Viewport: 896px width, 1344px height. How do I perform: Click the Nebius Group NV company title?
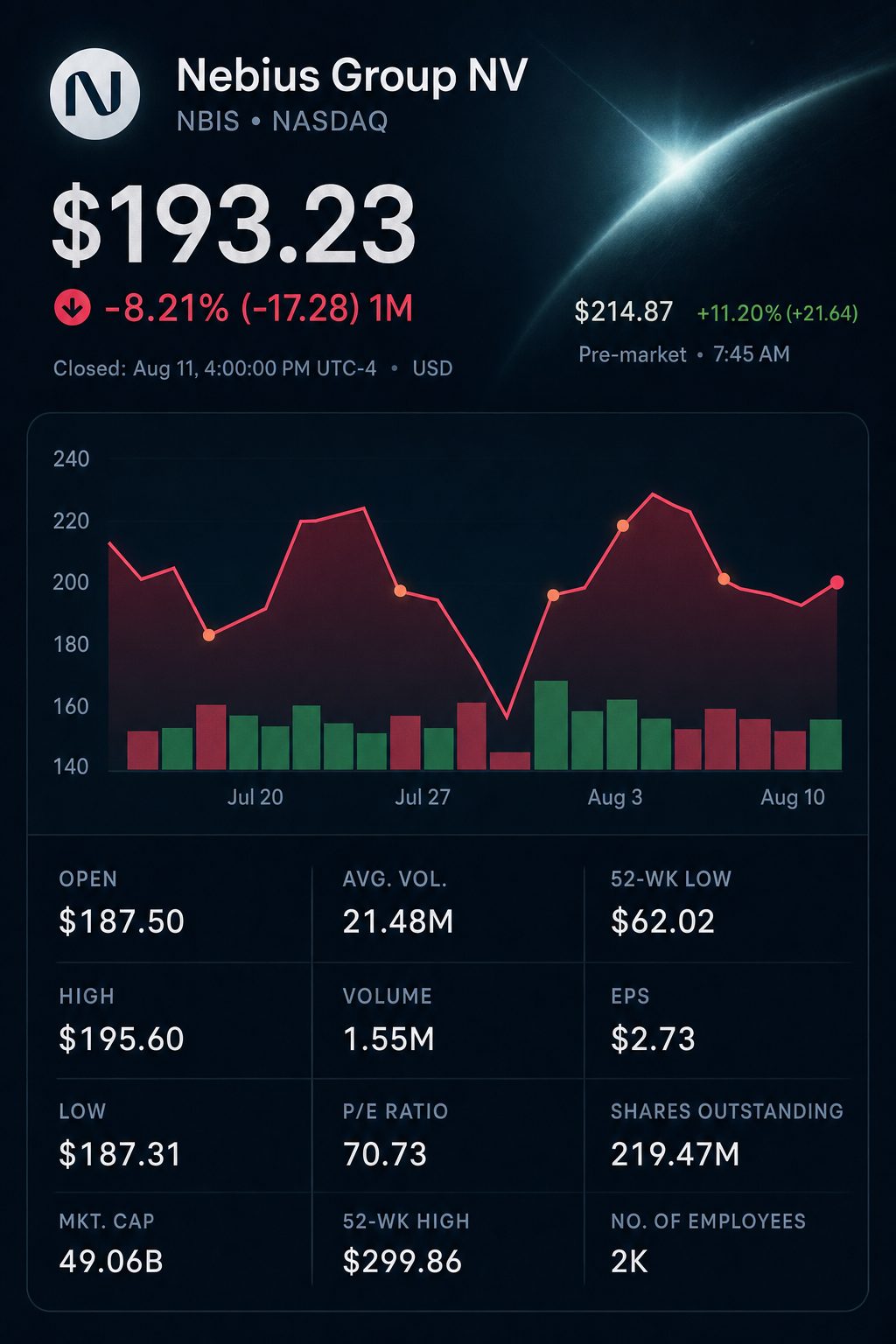tap(352, 75)
